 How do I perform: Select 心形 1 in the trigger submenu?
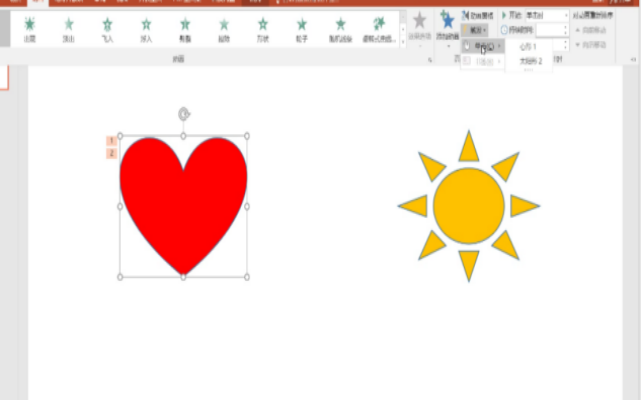(528, 47)
